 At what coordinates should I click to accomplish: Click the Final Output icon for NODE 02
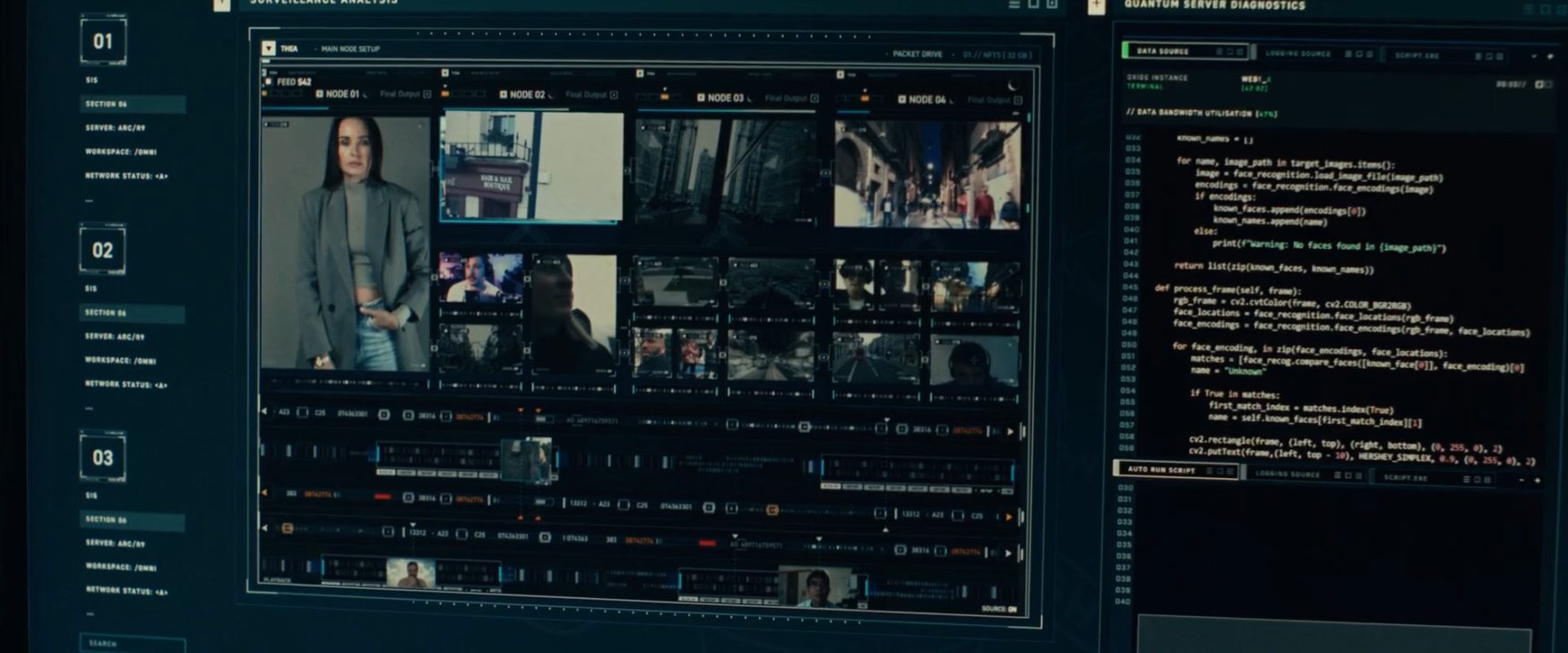tap(614, 95)
